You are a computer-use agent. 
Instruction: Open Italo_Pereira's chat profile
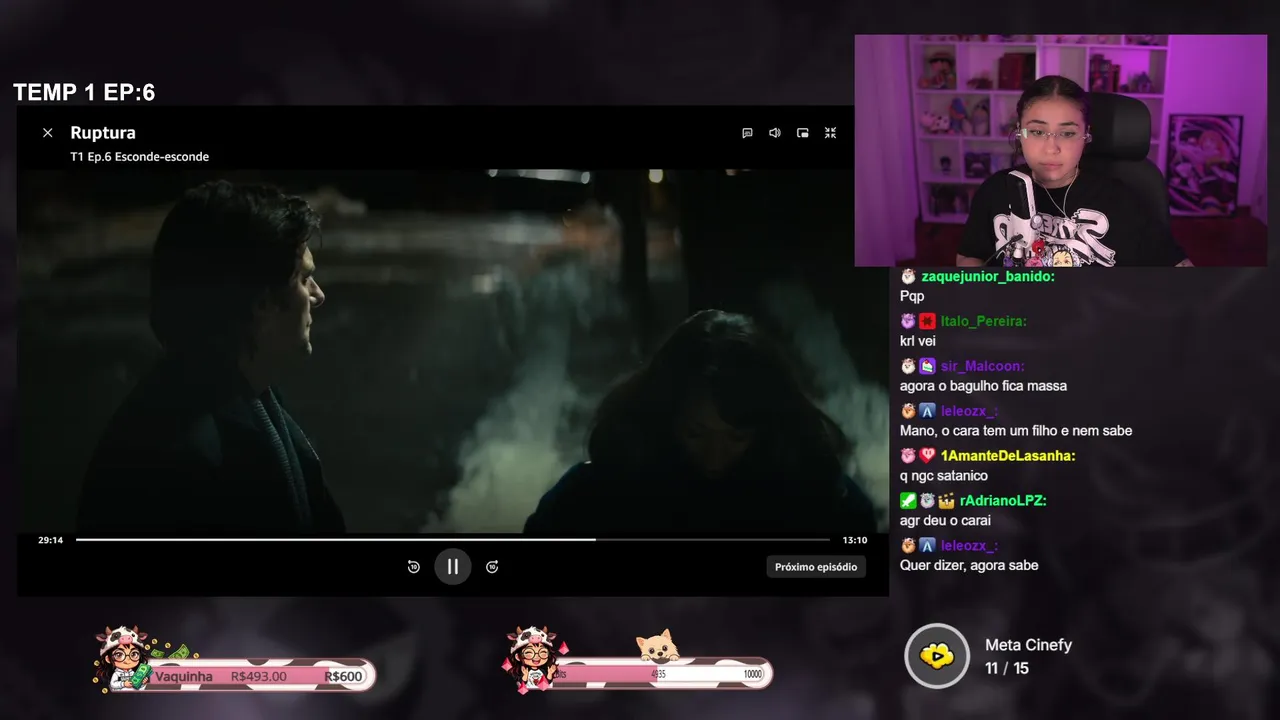point(983,321)
